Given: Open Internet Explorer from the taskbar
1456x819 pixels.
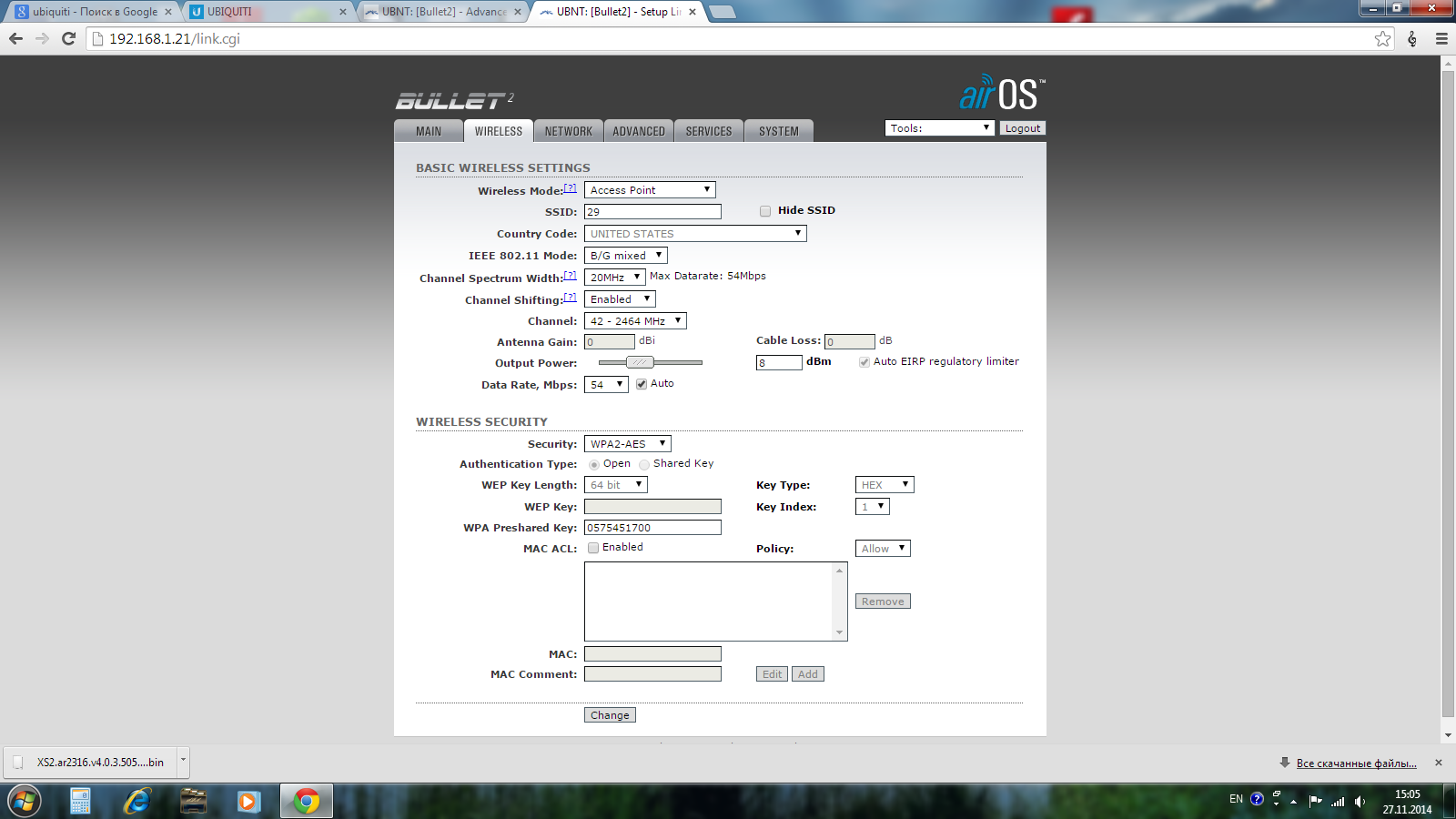Looking at the screenshot, I should [137, 801].
